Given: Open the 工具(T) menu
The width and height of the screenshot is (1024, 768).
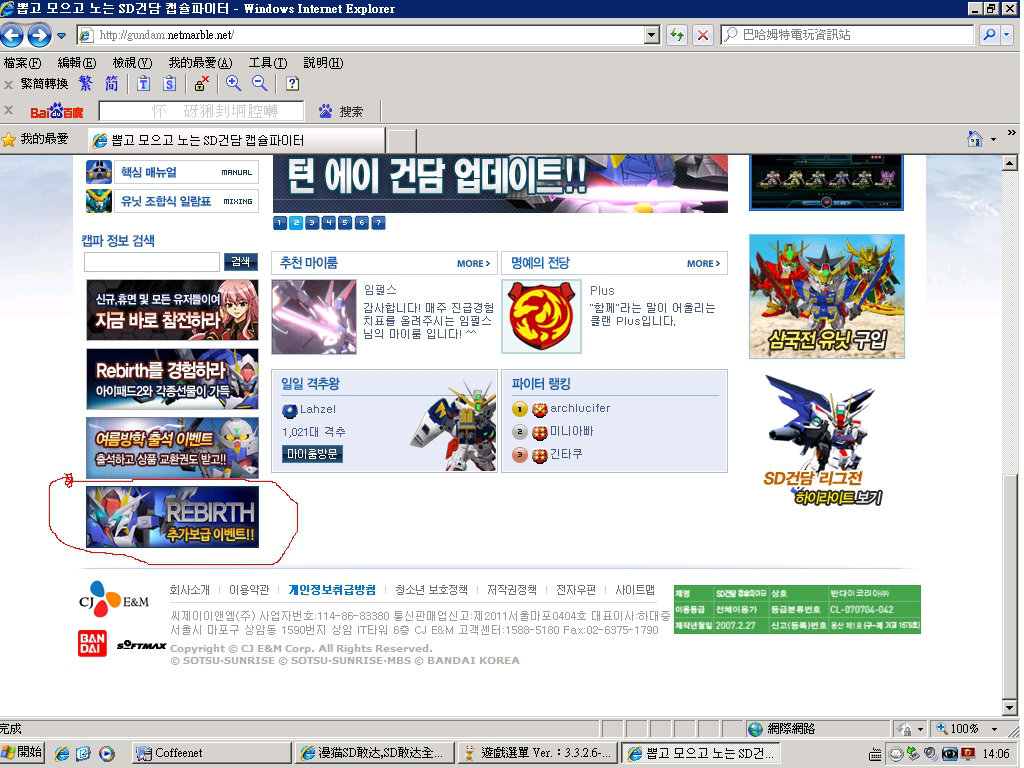Looking at the screenshot, I should point(268,63).
